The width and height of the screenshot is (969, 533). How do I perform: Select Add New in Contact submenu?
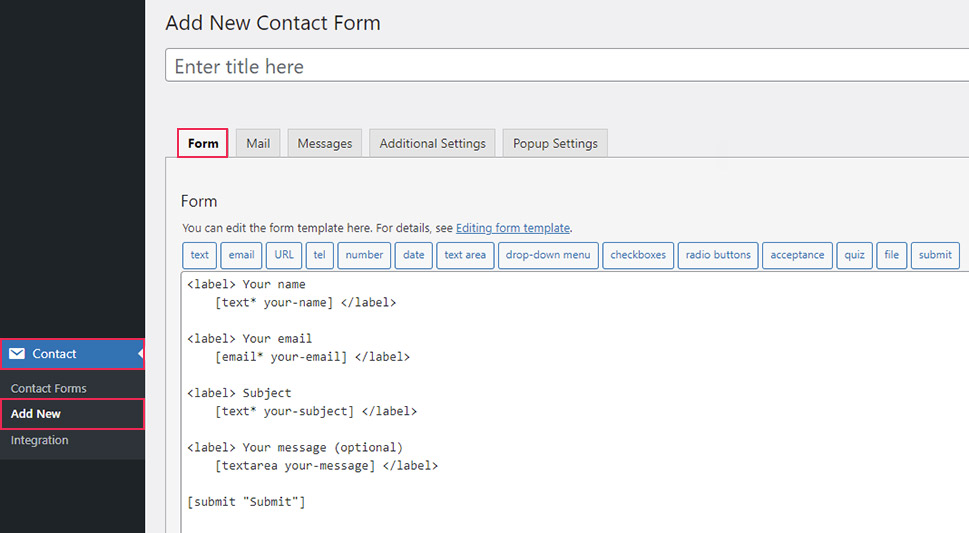pyautogui.click(x=36, y=414)
